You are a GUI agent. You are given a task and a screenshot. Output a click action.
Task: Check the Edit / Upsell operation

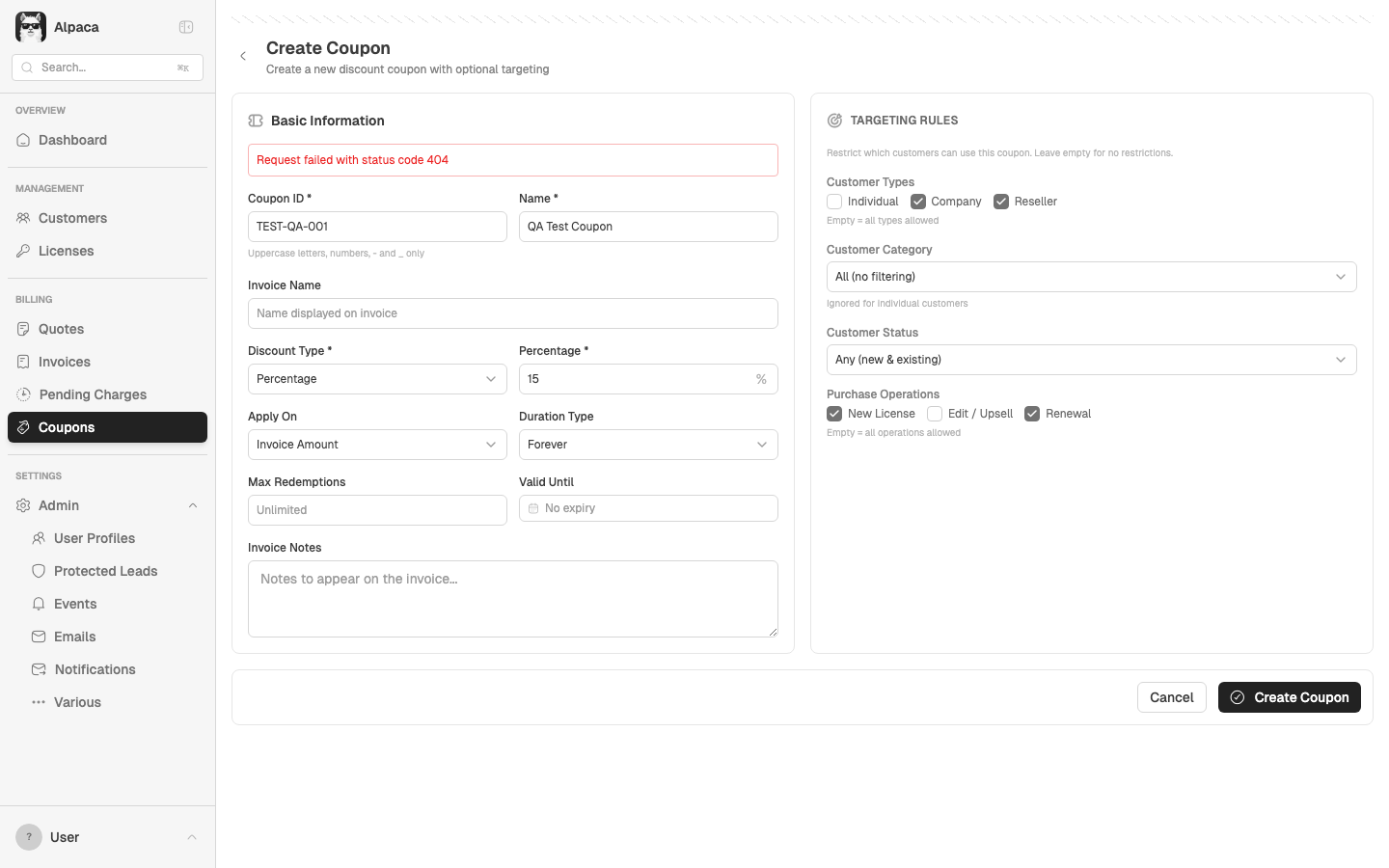coord(935,414)
